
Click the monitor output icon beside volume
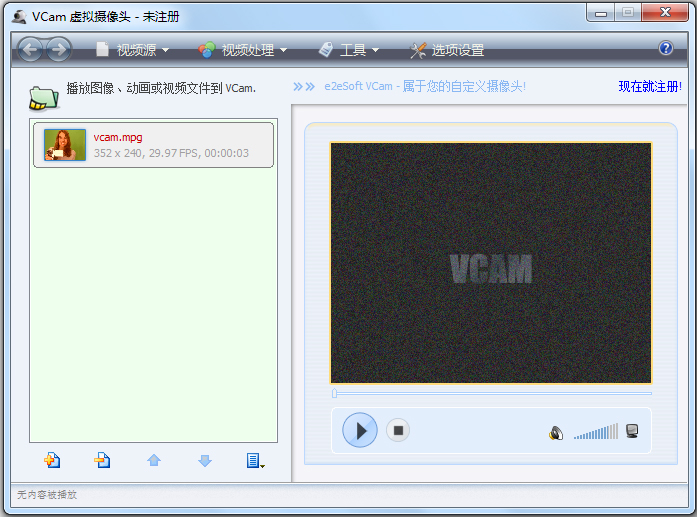tap(632, 432)
